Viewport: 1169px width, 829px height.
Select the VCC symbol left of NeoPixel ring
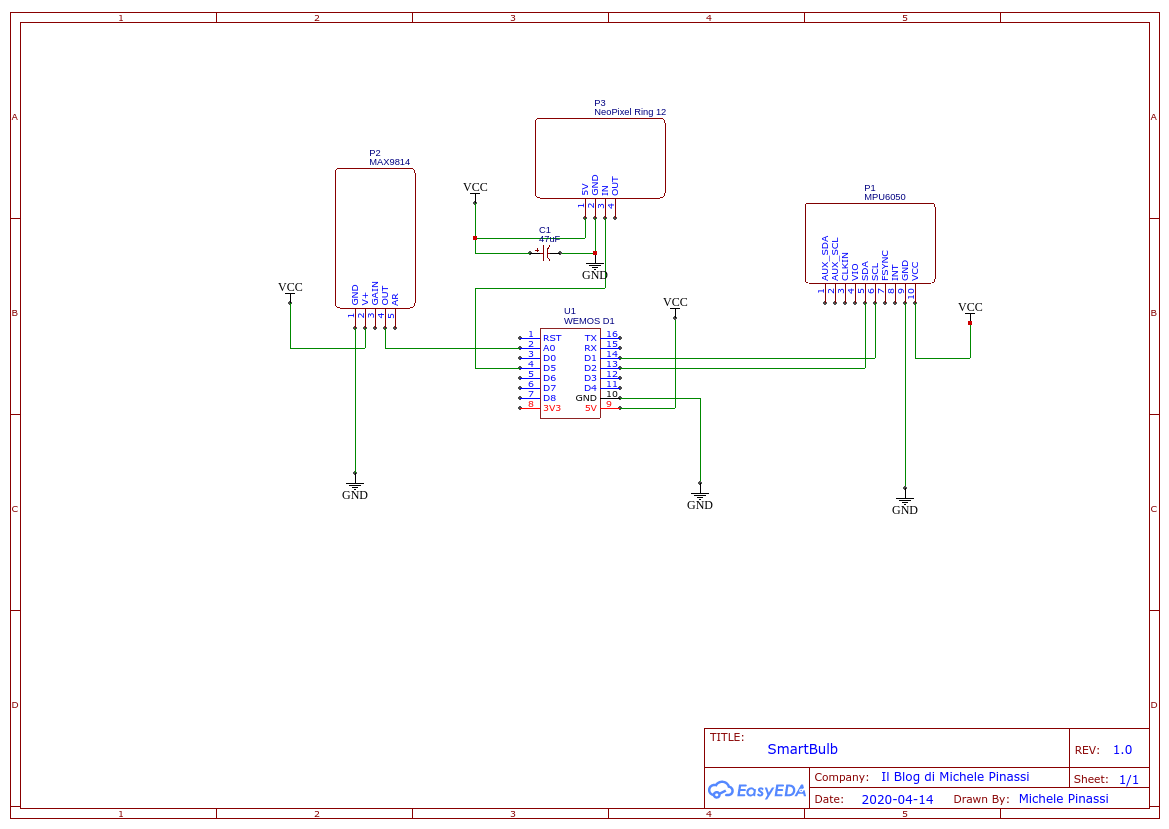[476, 192]
